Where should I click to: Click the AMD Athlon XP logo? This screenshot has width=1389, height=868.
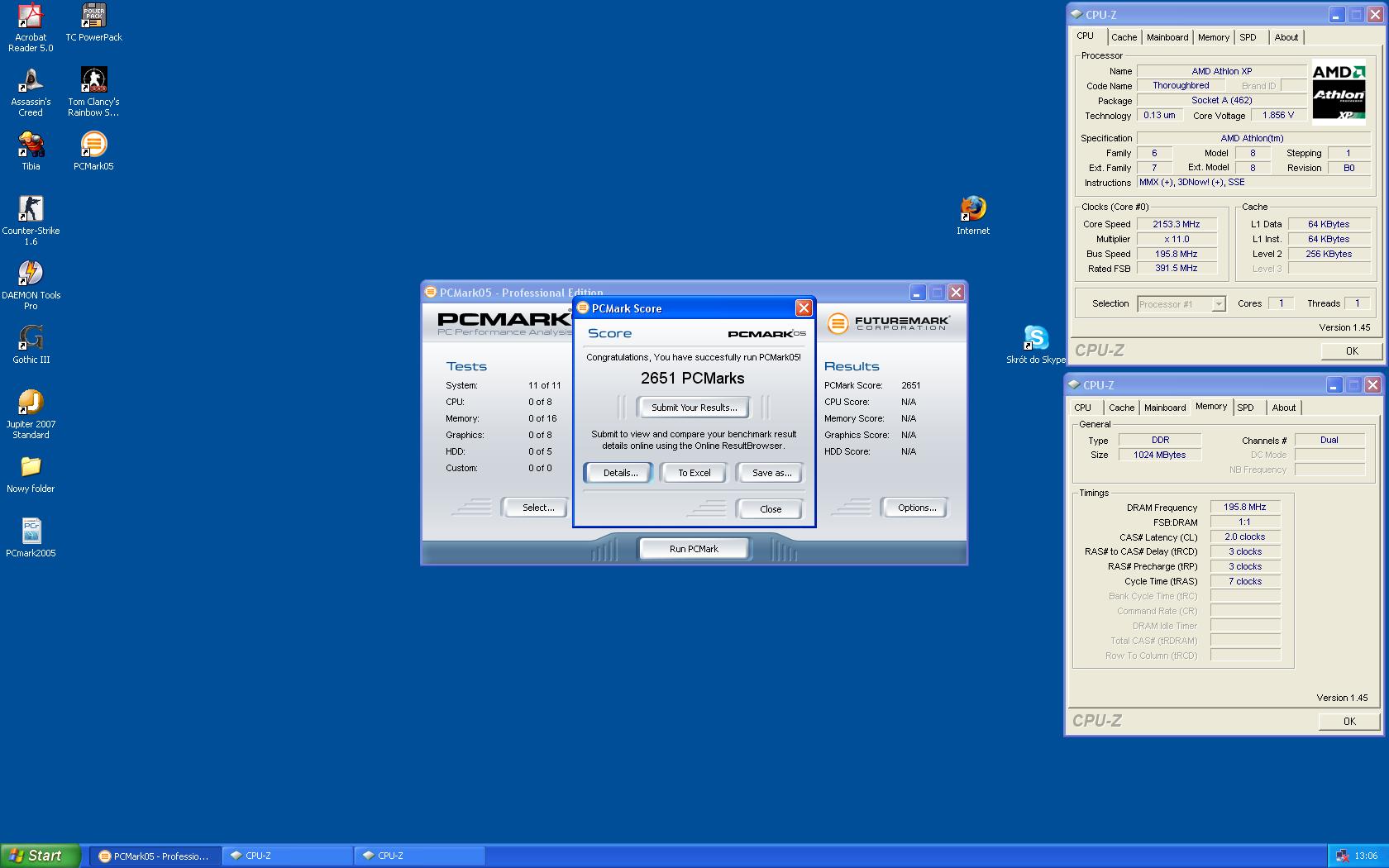(x=1339, y=92)
